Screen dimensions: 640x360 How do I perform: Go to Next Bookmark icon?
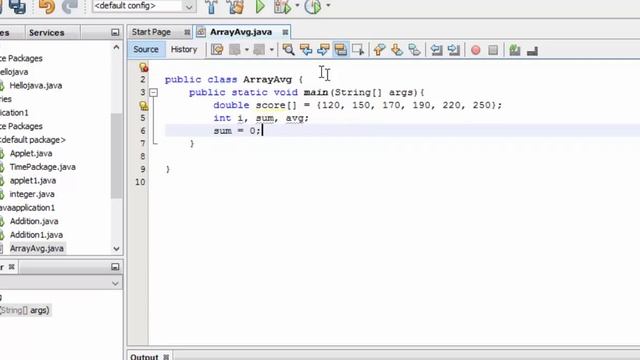397,50
